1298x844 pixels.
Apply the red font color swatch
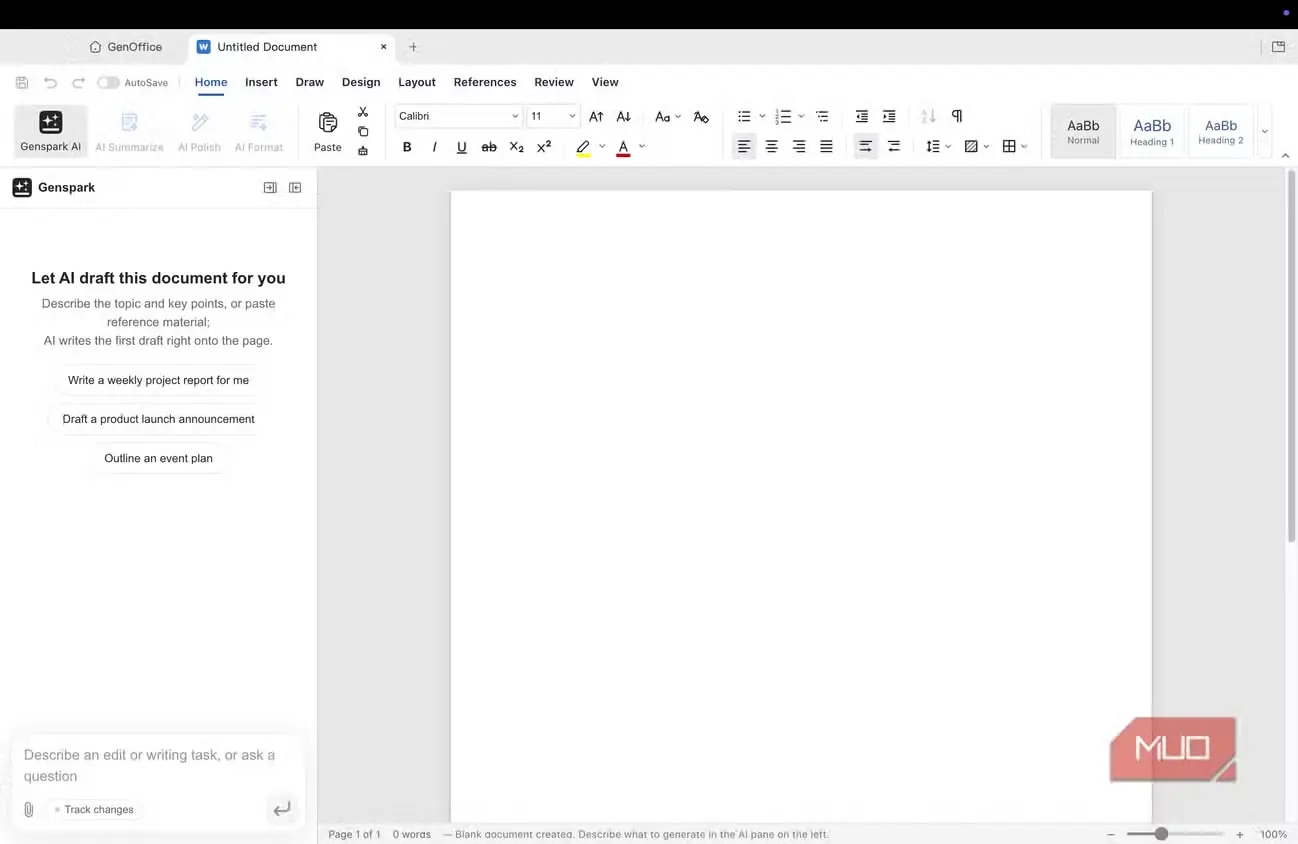point(623,147)
